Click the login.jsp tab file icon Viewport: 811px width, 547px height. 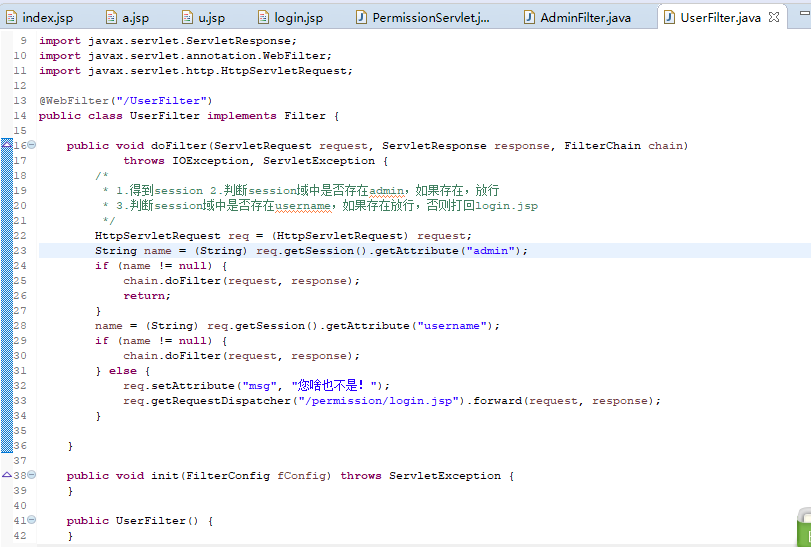pos(264,17)
